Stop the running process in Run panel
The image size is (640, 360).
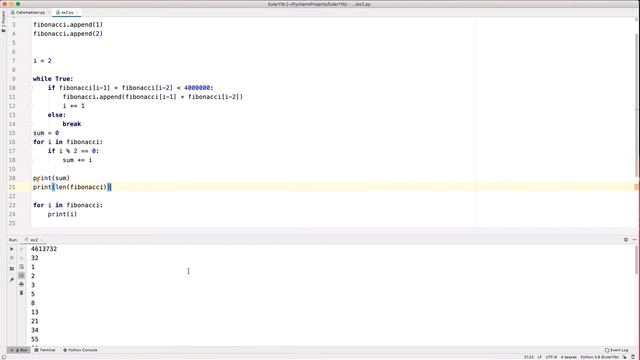click(x=11, y=258)
